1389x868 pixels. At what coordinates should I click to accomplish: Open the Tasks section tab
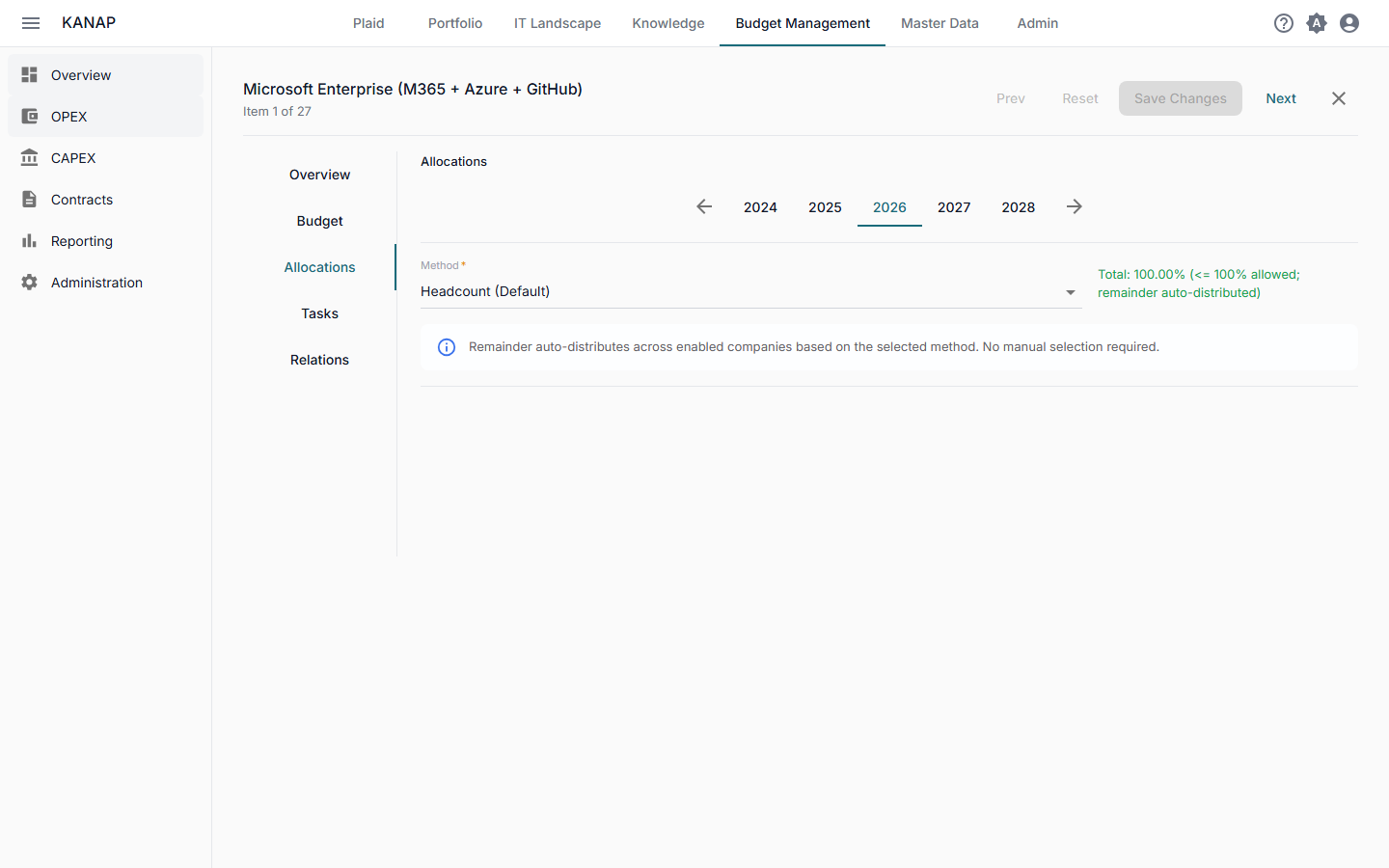(319, 313)
